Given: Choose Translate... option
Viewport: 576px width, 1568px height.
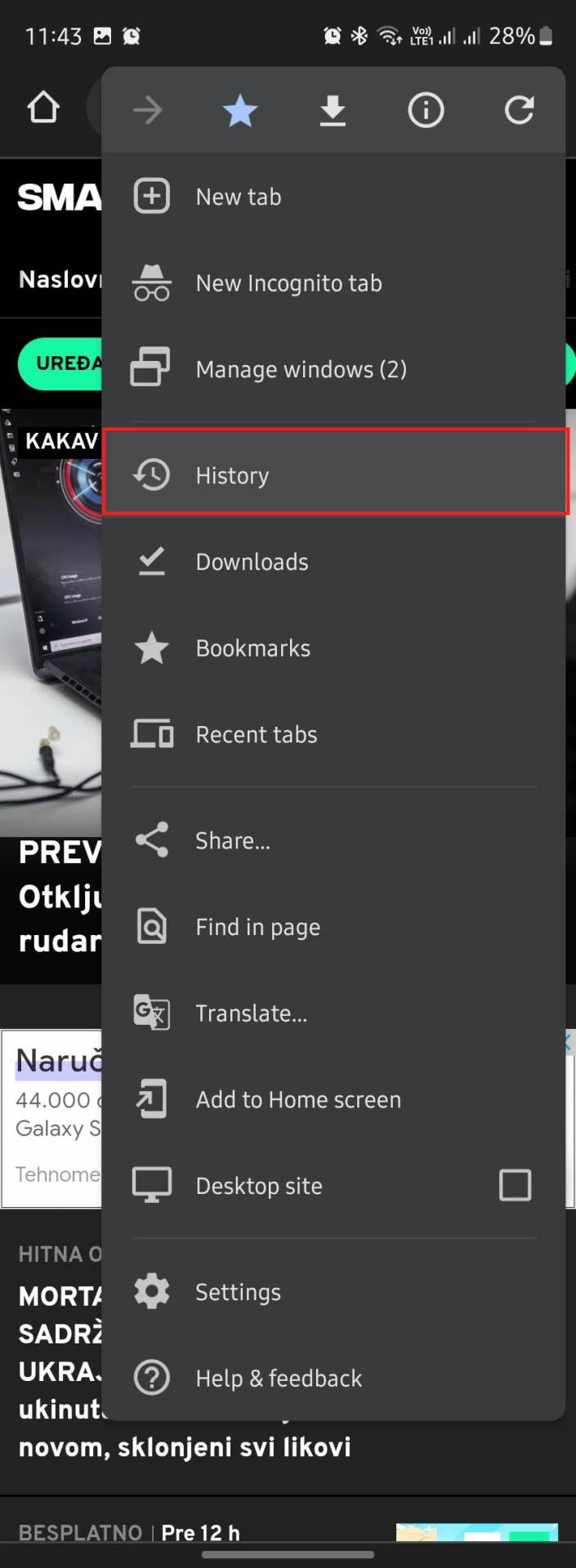Looking at the screenshot, I should tap(333, 1013).
